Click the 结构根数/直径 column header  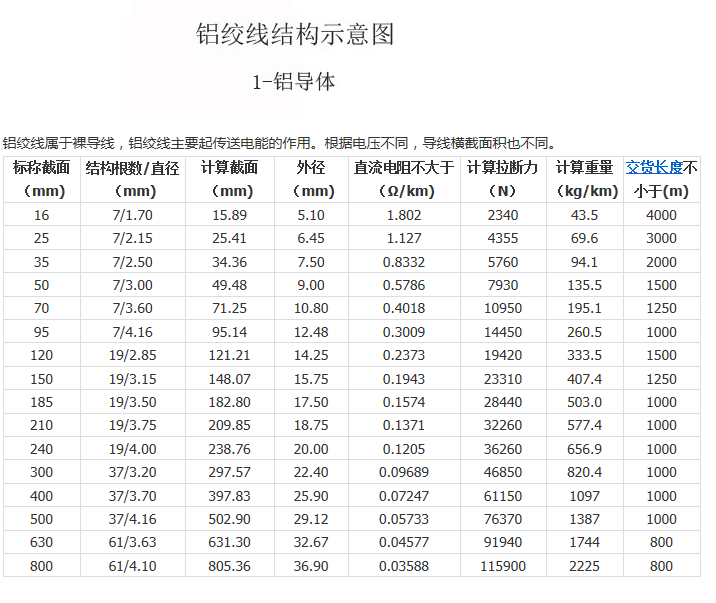click(x=132, y=179)
